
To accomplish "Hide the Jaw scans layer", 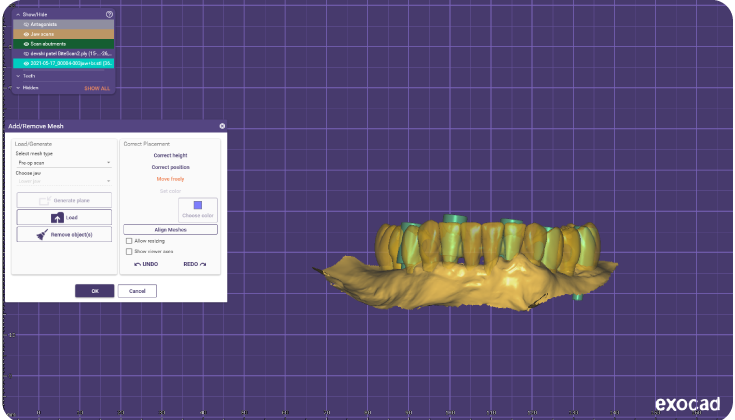I will point(26,34).
